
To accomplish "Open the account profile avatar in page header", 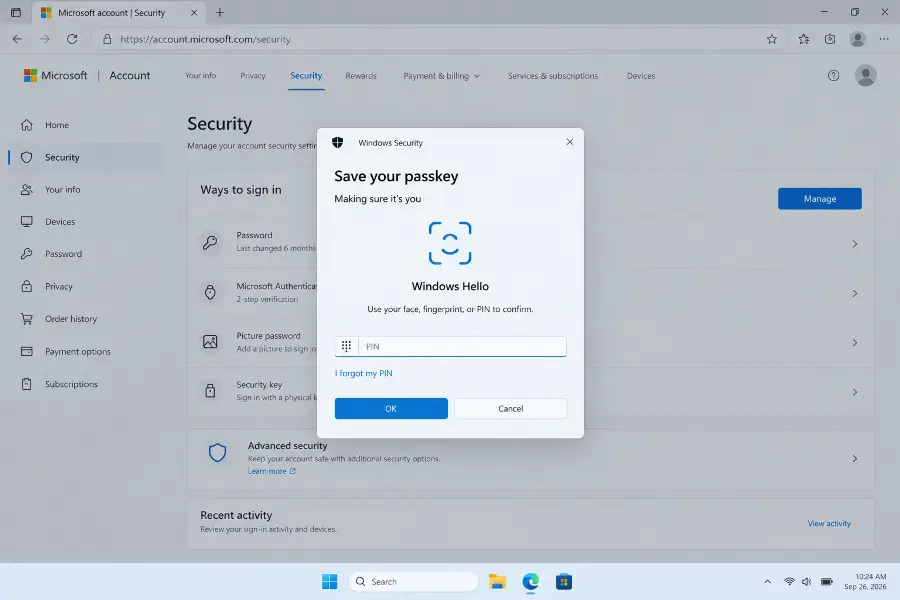I will (x=866, y=76).
